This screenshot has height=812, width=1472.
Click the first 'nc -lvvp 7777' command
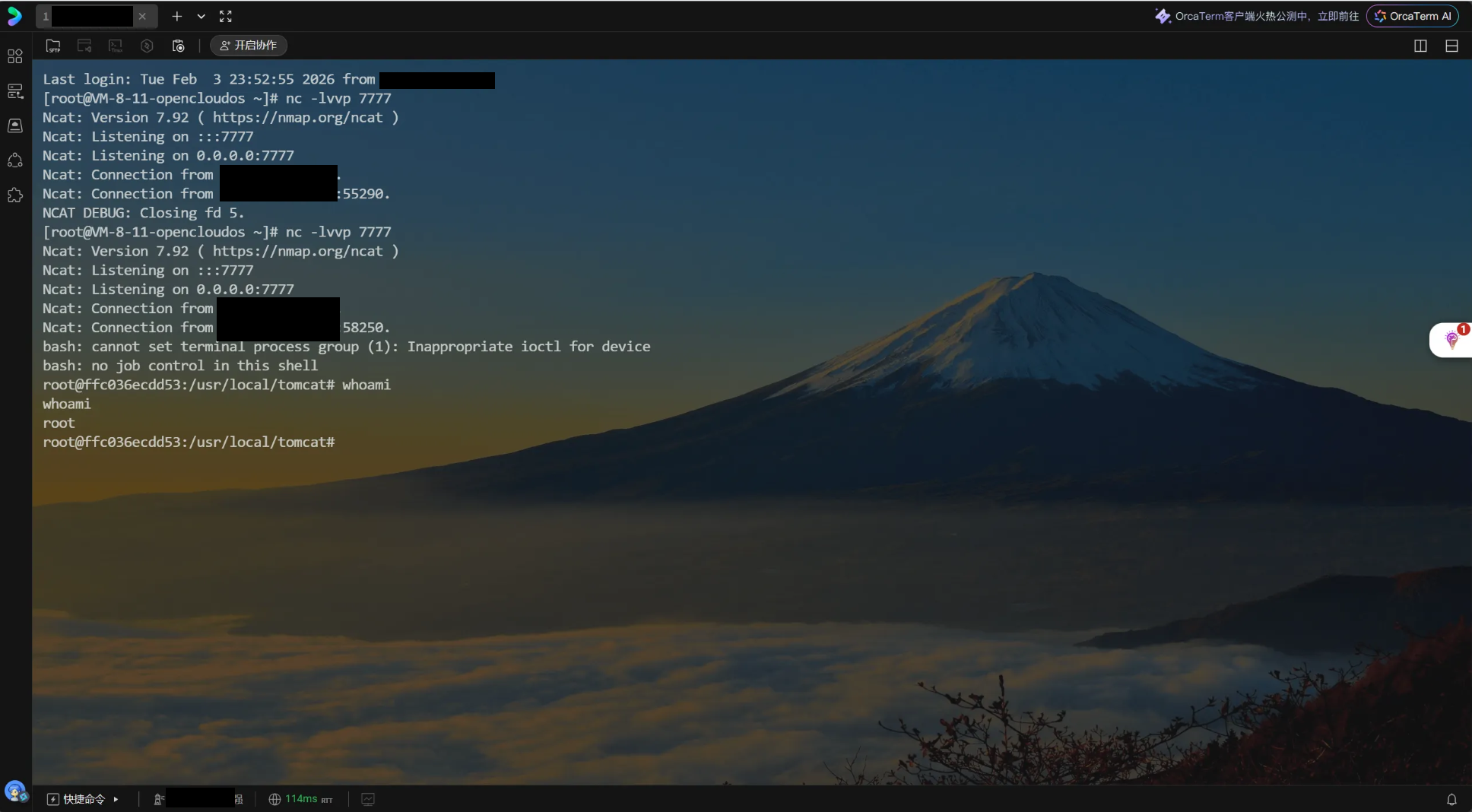pos(338,98)
